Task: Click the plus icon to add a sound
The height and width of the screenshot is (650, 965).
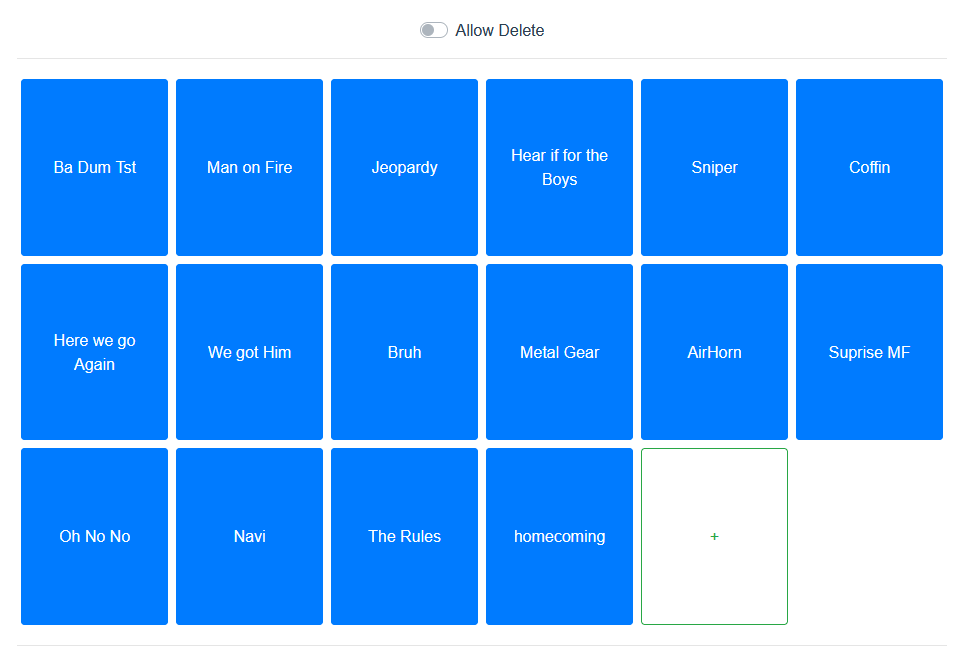Action: point(714,537)
